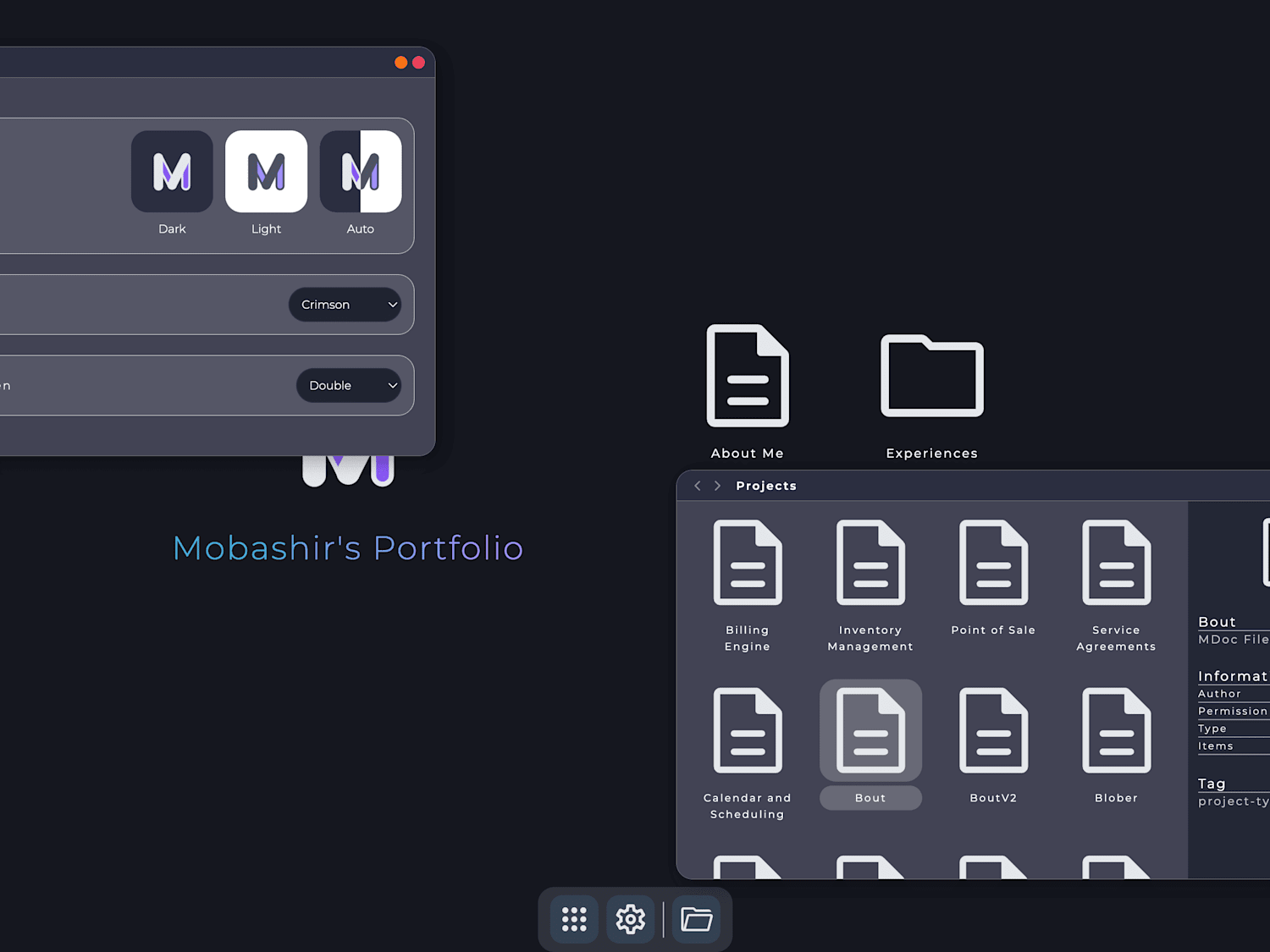1270x952 pixels.
Task: Open the Calendar and Scheduling file
Action: [x=748, y=753]
